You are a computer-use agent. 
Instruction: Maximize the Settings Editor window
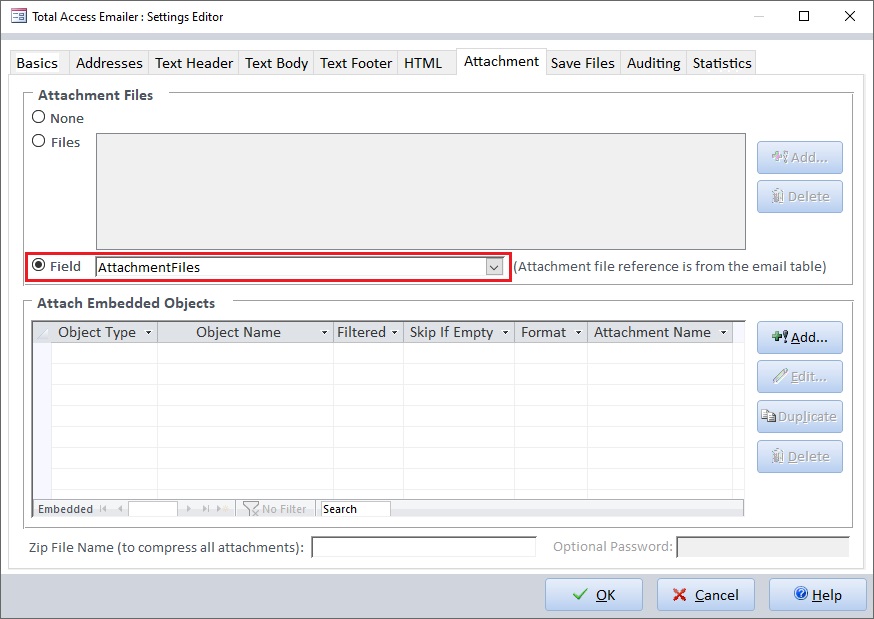coord(804,16)
